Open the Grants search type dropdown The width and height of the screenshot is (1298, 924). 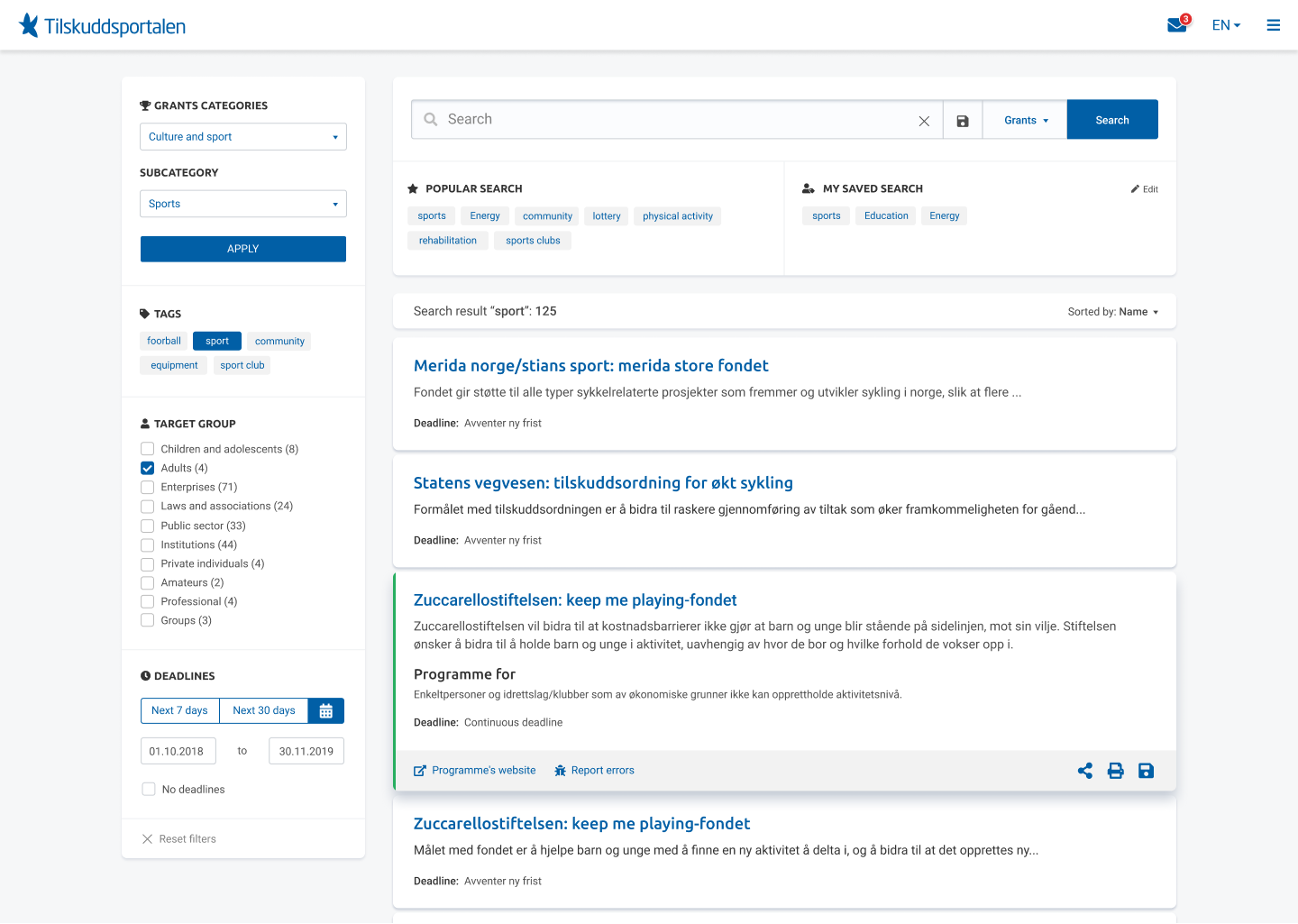(x=1026, y=120)
